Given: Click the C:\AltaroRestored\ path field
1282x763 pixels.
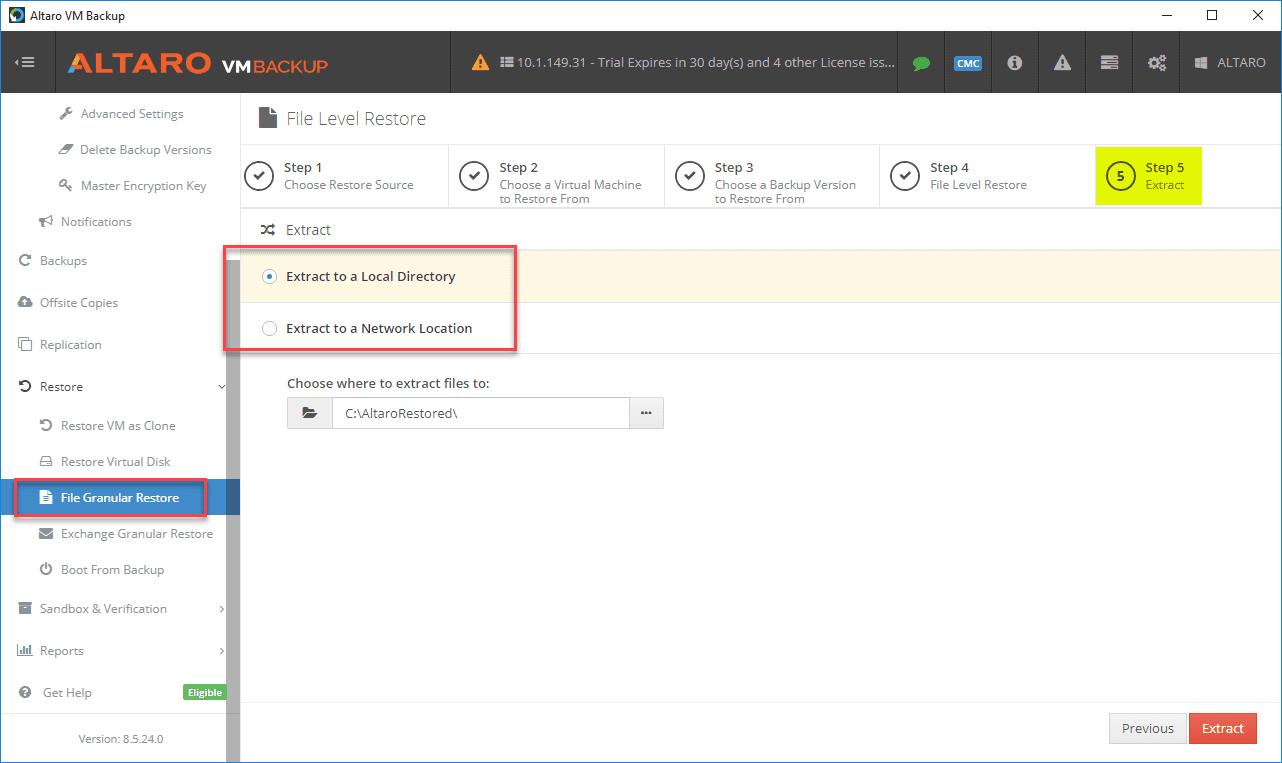Looking at the screenshot, I should (x=480, y=413).
